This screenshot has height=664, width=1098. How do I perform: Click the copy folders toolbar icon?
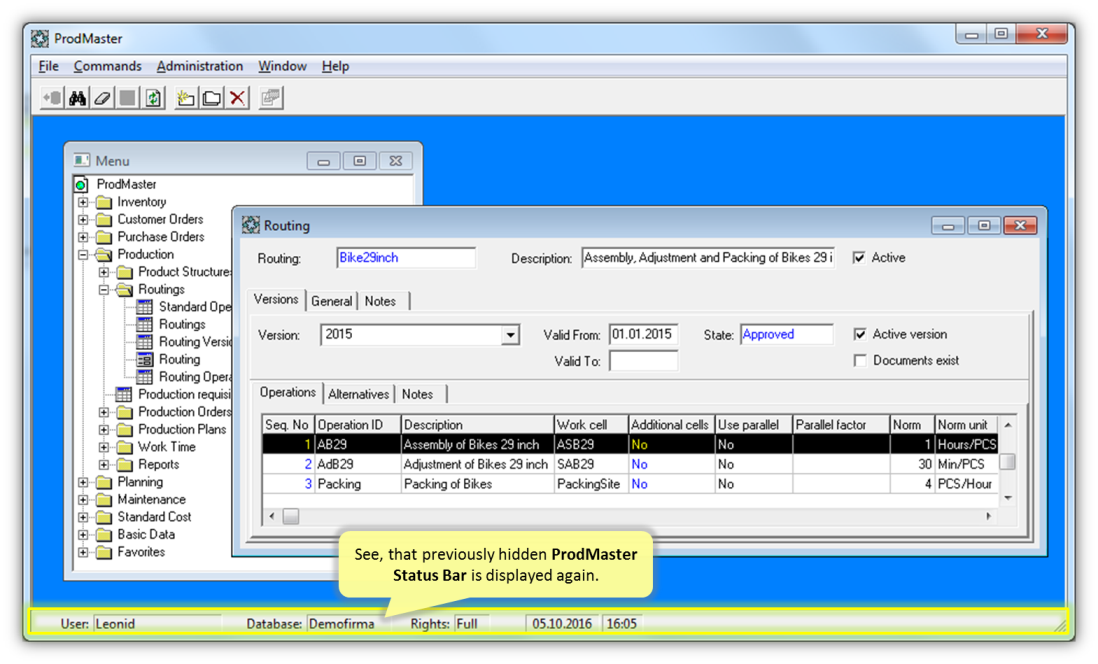pyautogui.click(x=212, y=98)
